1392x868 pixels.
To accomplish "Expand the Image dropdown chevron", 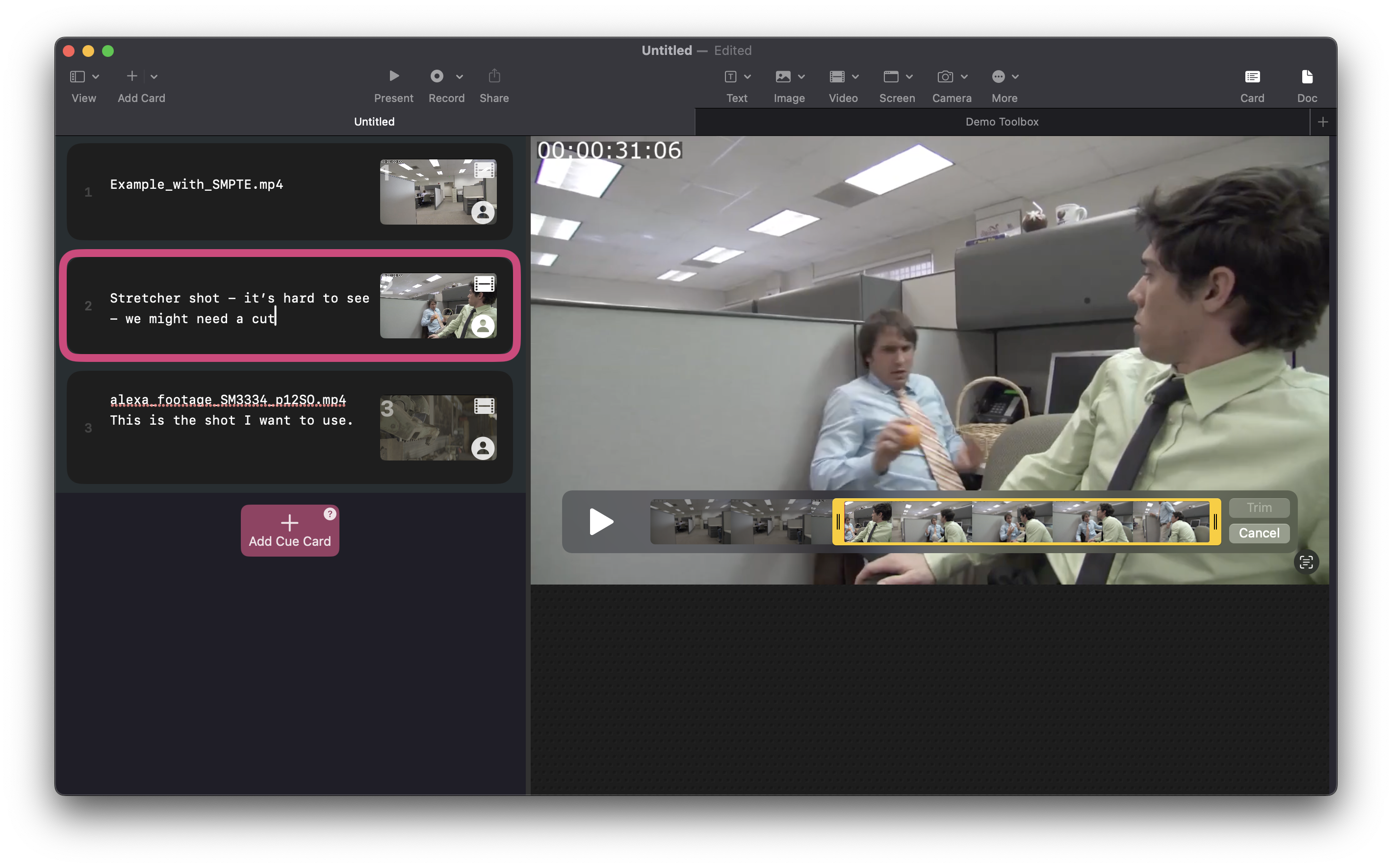I will click(x=801, y=77).
